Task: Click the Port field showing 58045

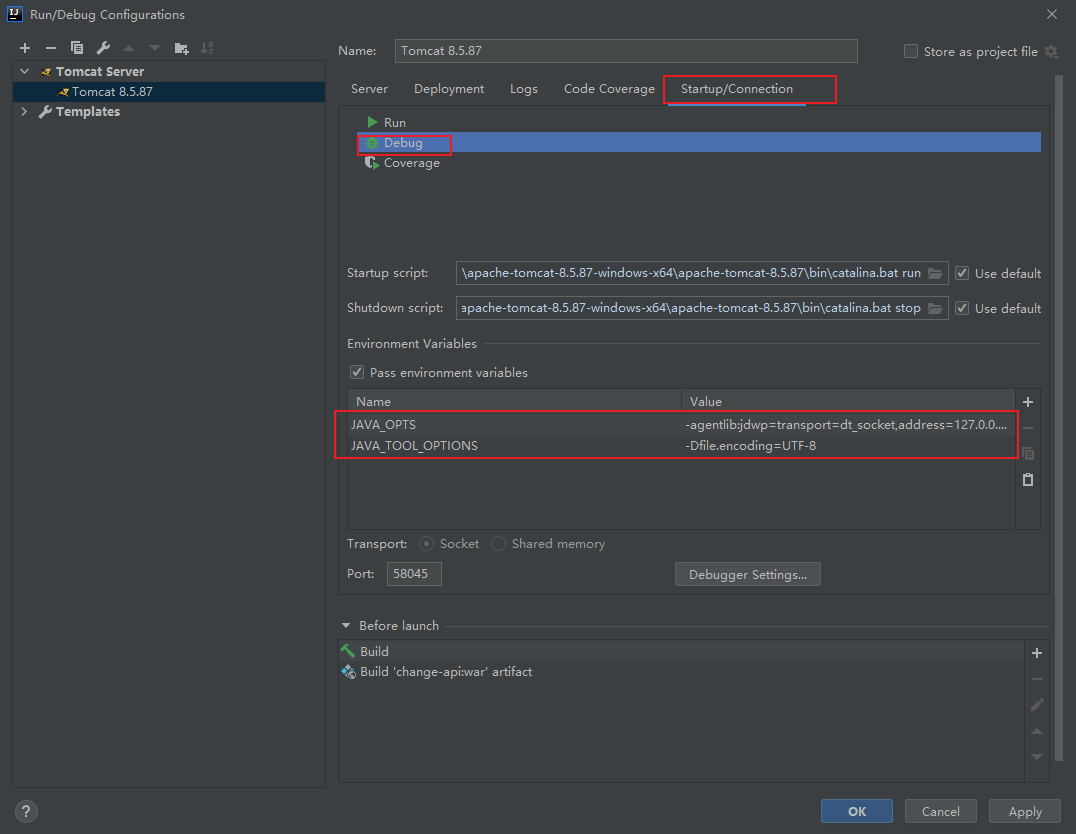Action: point(414,574)
